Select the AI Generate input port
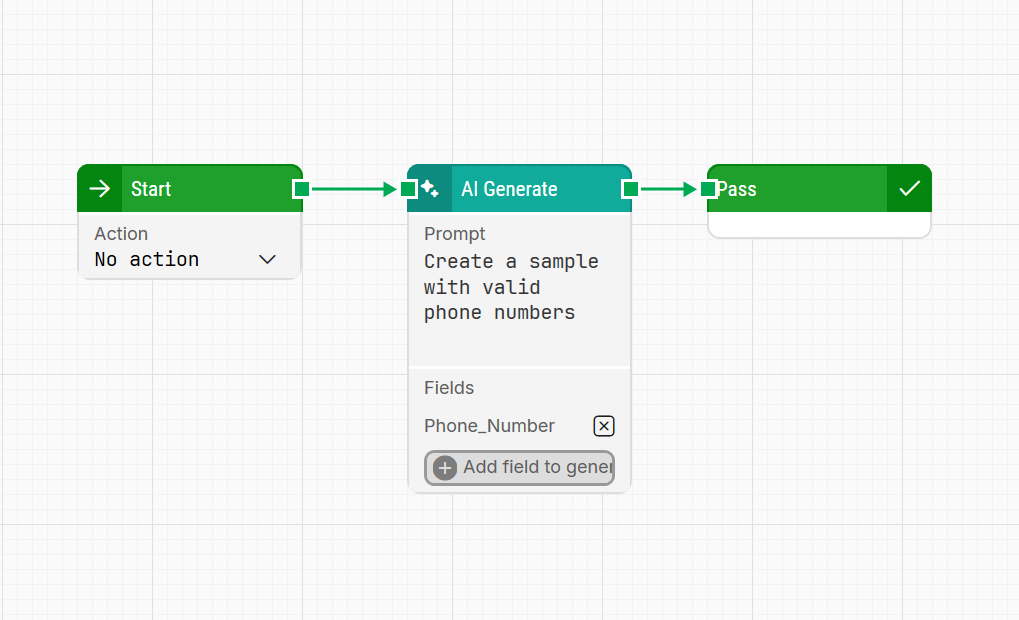The height and width of the screenshot is (620, 1019). pyautogui.click(x=409, y=189)
